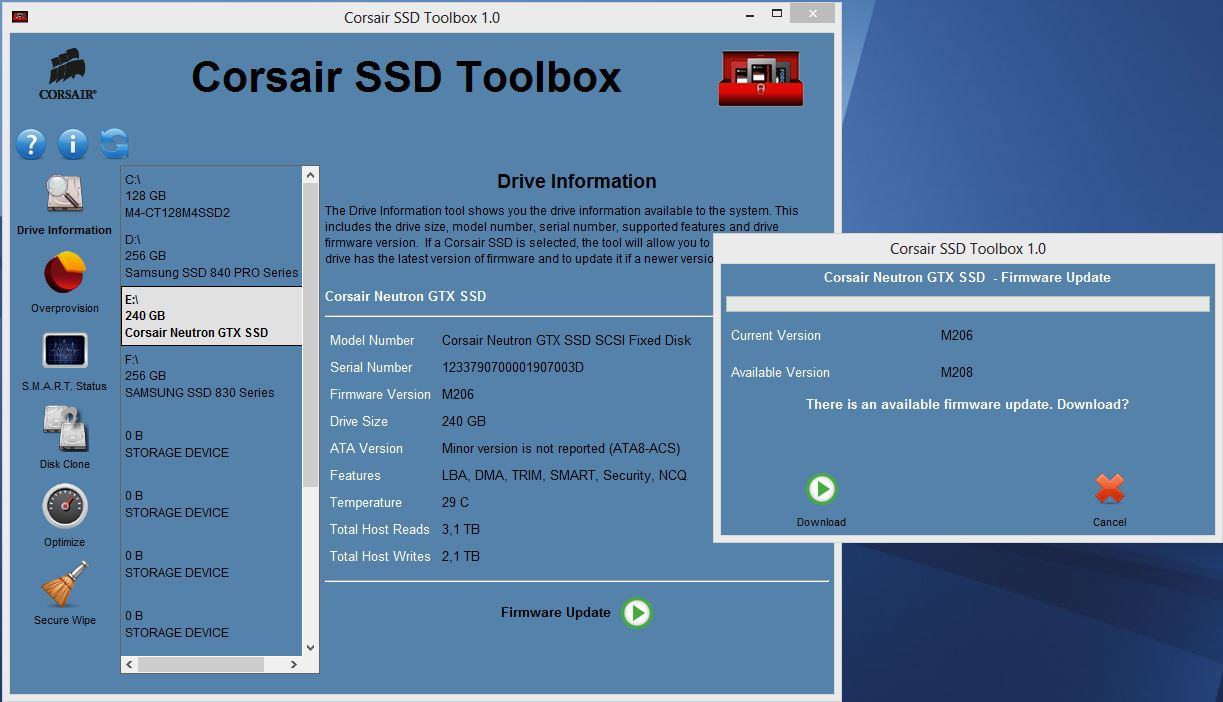Select the E:\ Corsair Neutron GTX SSD drive
The height and width of the screenshot is (702, 1223).
[211, 316]
